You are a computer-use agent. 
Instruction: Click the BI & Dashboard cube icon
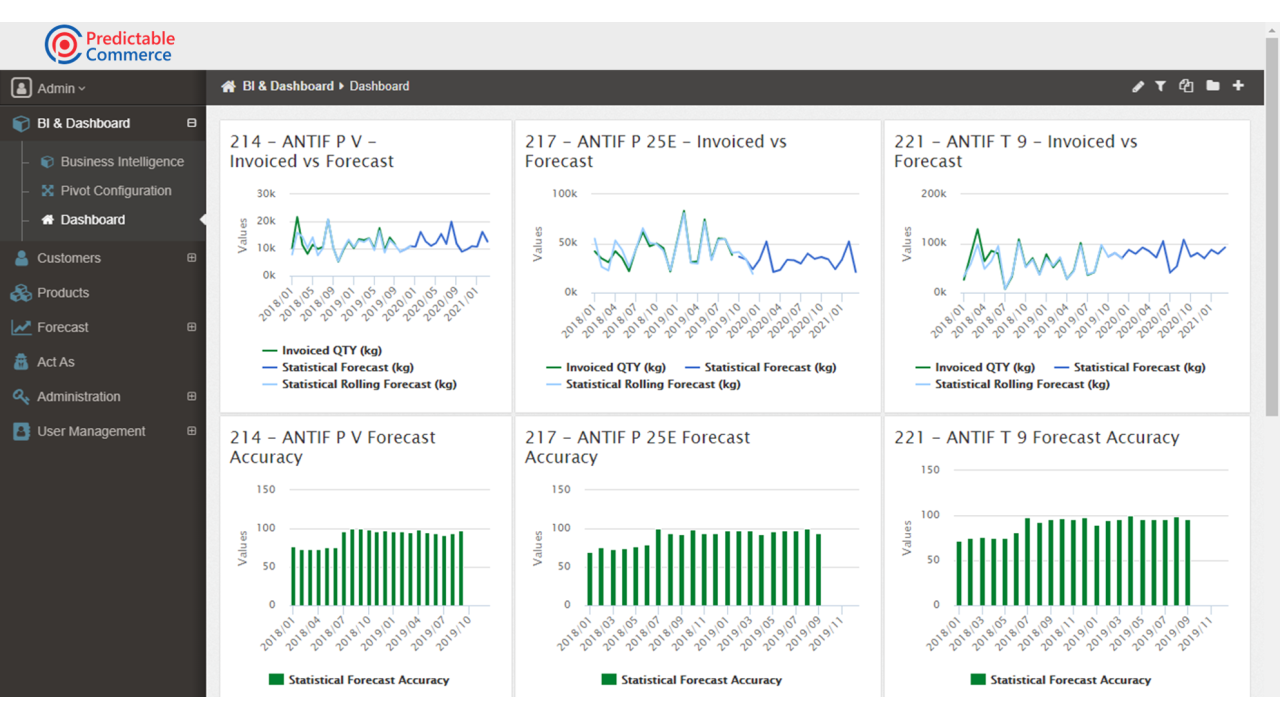pos(21,124)
